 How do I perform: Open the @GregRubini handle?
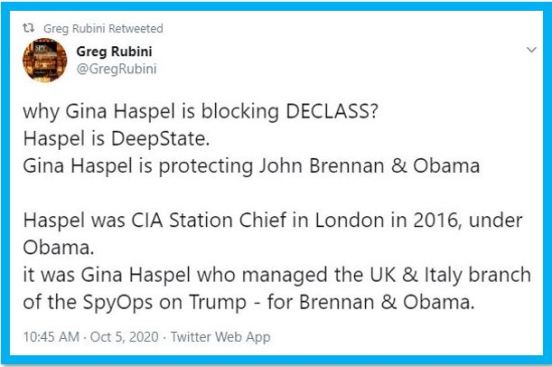click(x=117, y=69)
